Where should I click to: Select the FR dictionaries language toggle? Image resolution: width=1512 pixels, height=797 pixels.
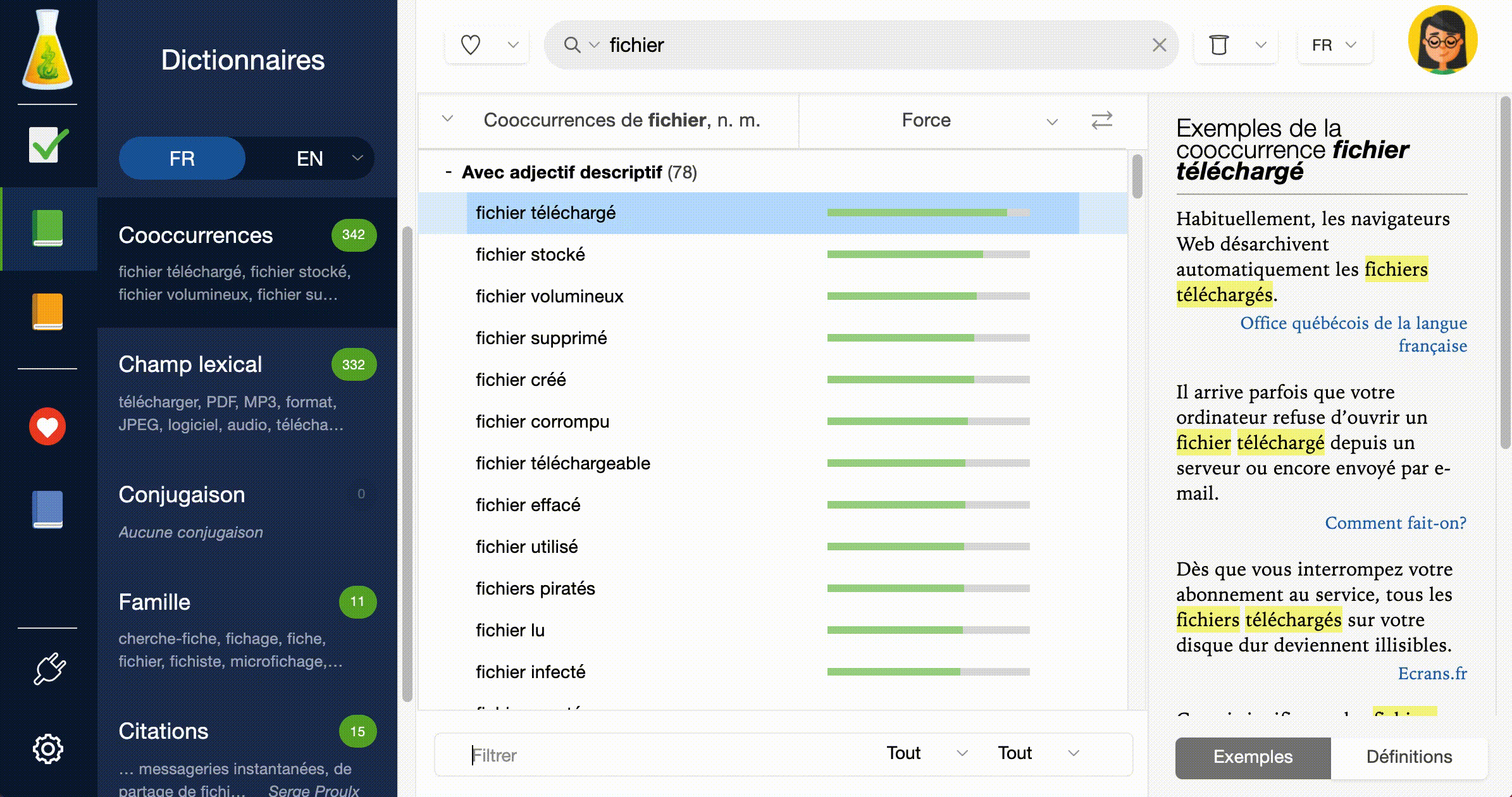182,158
